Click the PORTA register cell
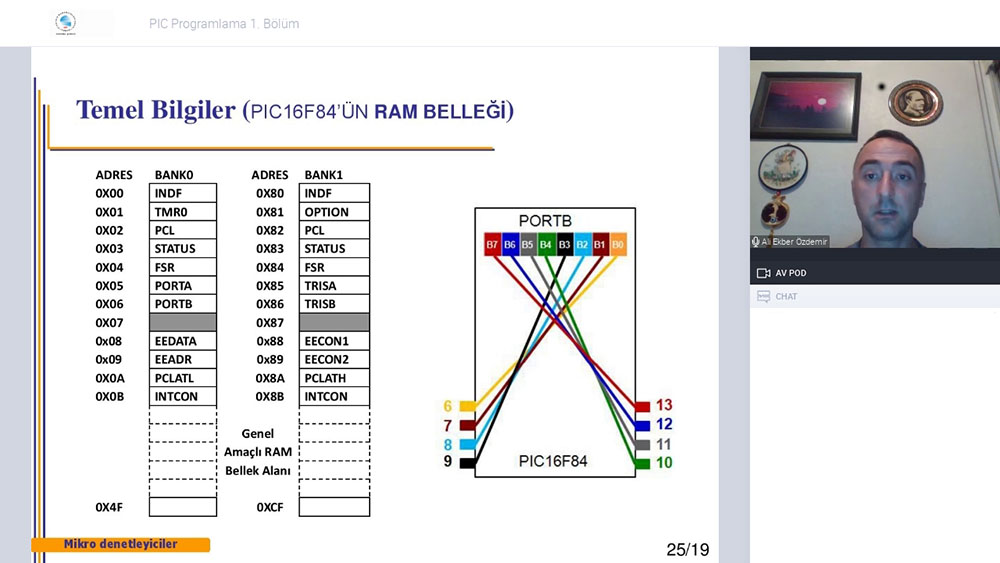Image resolution: width=1000 pixels, height=563 pixels. click(183, 286)
